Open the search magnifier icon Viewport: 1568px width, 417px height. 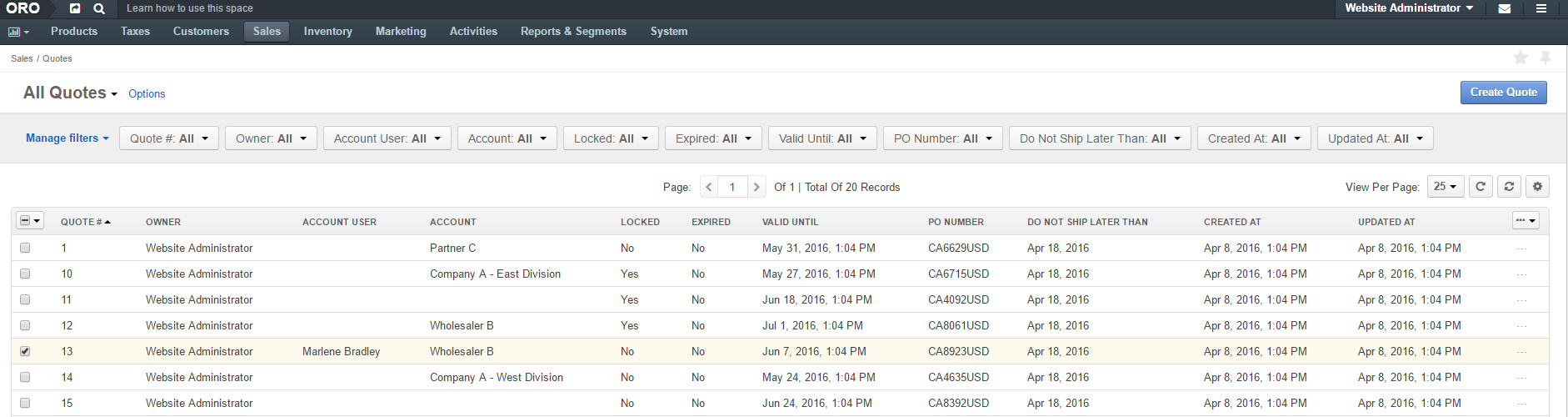point(99,8)
